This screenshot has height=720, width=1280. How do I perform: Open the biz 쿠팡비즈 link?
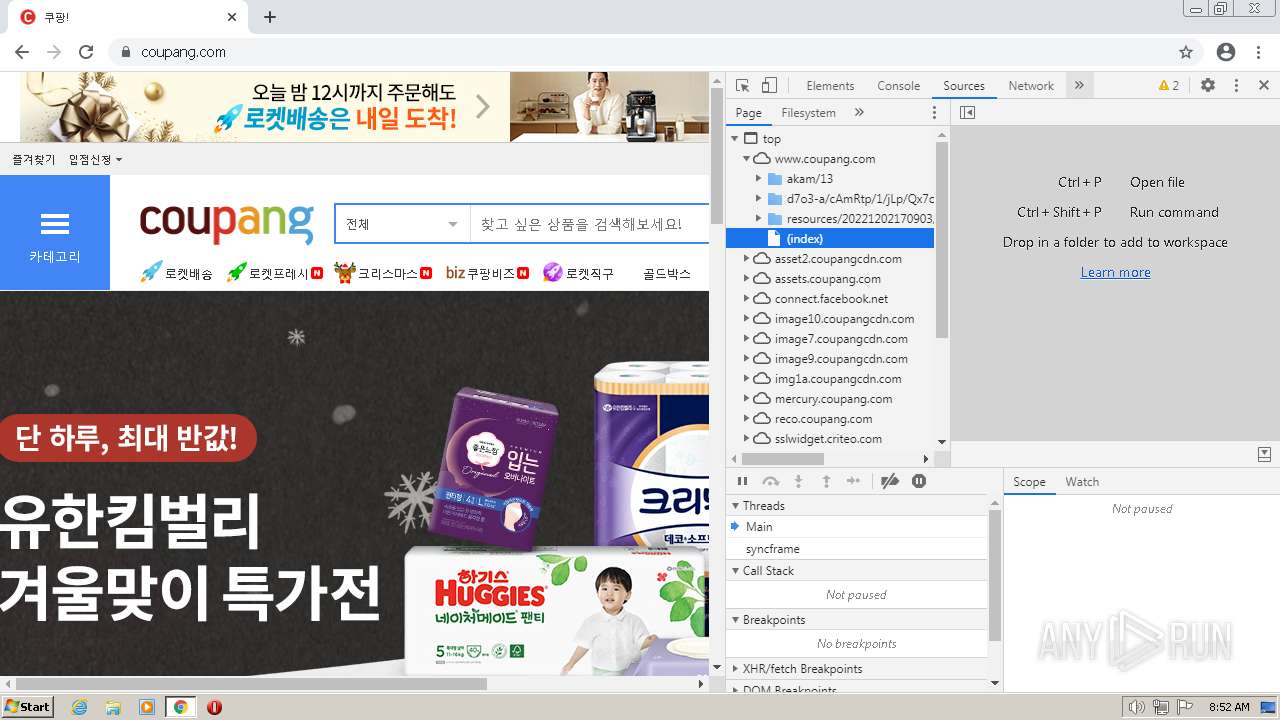pyautogui.click(x=488, y=272)
